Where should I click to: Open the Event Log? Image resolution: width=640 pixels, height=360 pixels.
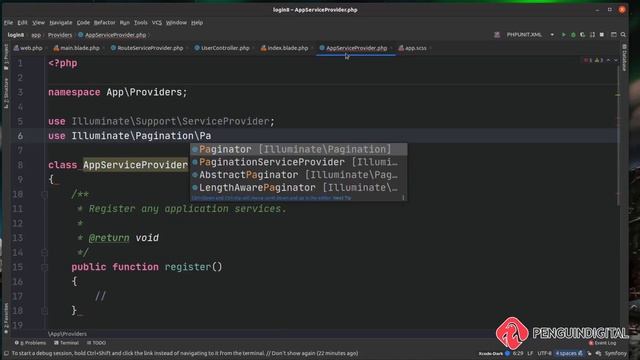point(602,343)
